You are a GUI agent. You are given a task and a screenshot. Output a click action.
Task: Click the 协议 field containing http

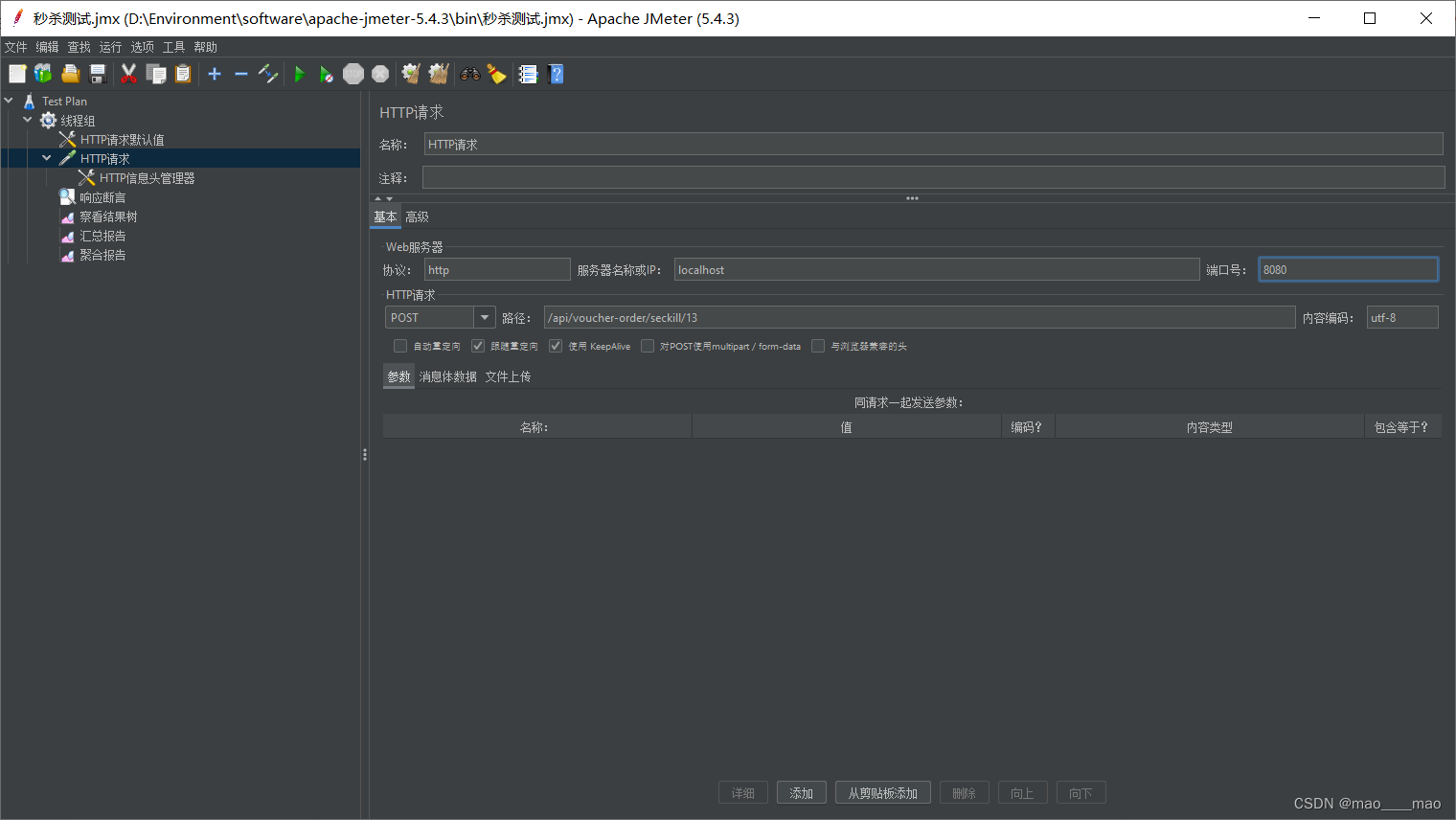tap(497, 269)
